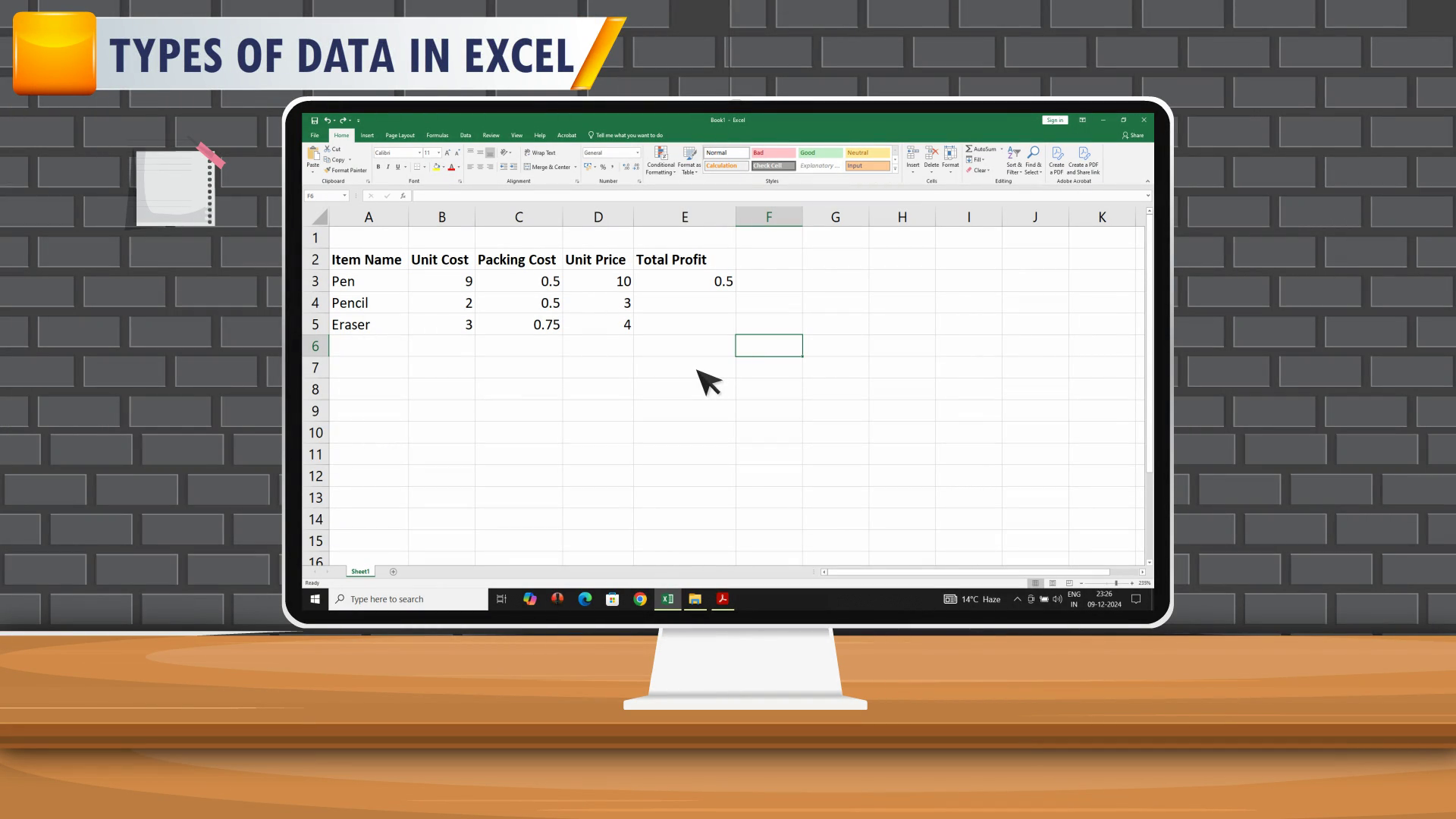Image resolution: width=1456 pixels, height=819 pixels.
Task: Click the Format Painter brush icon
Action: [x=328, y=170]
